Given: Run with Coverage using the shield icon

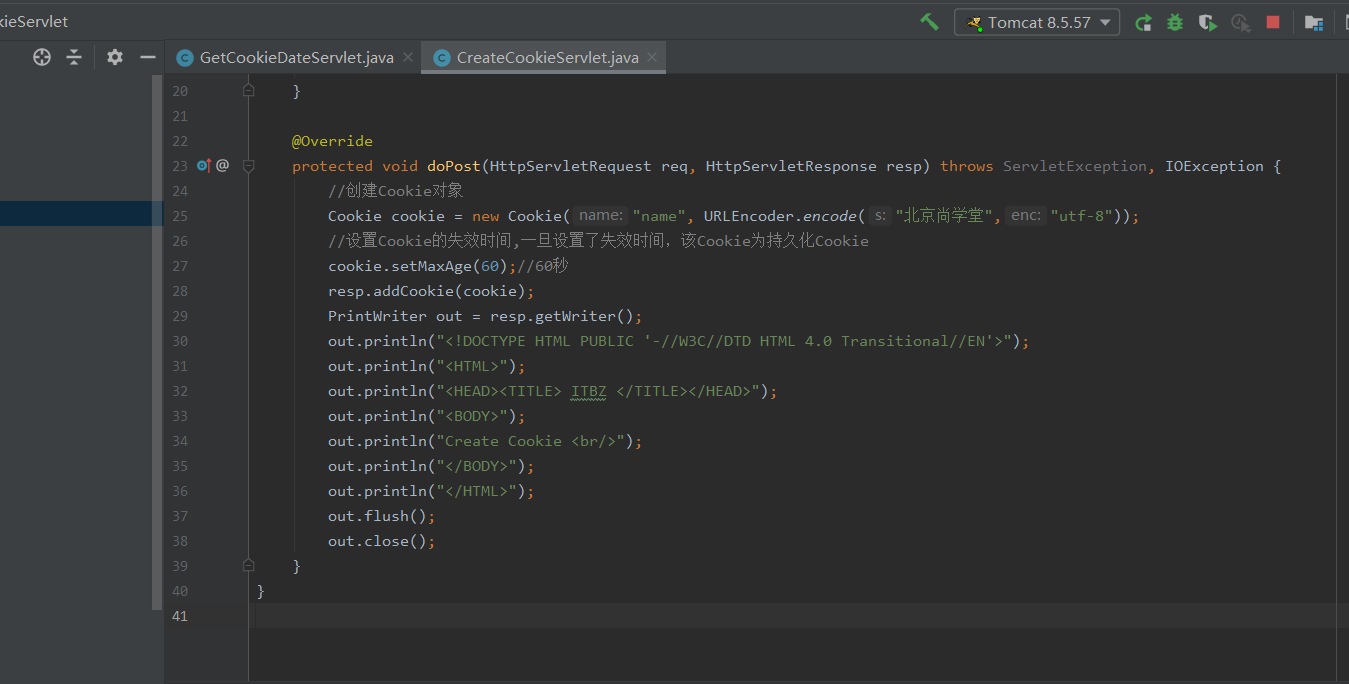Looking at the screenshot, I should (1208, 22).
